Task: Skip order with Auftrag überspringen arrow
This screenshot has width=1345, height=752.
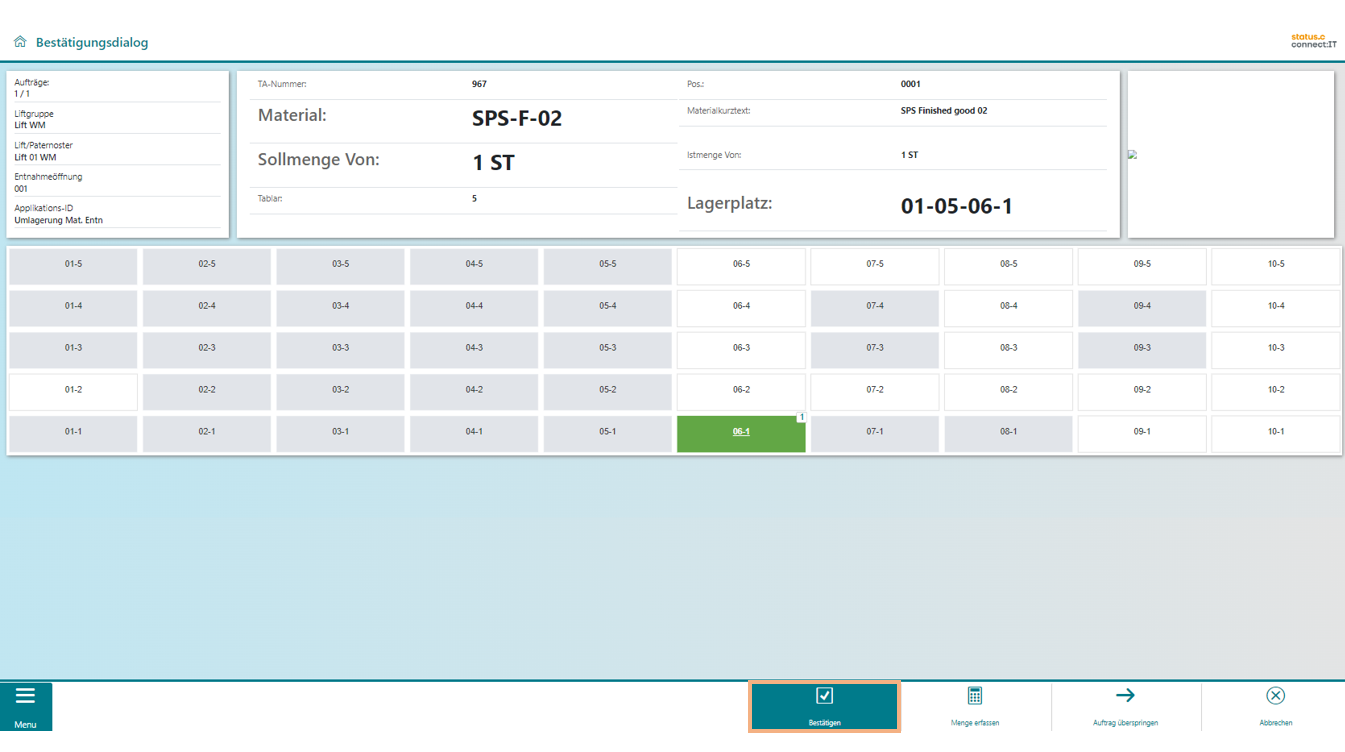Action: click(1125, 706)
